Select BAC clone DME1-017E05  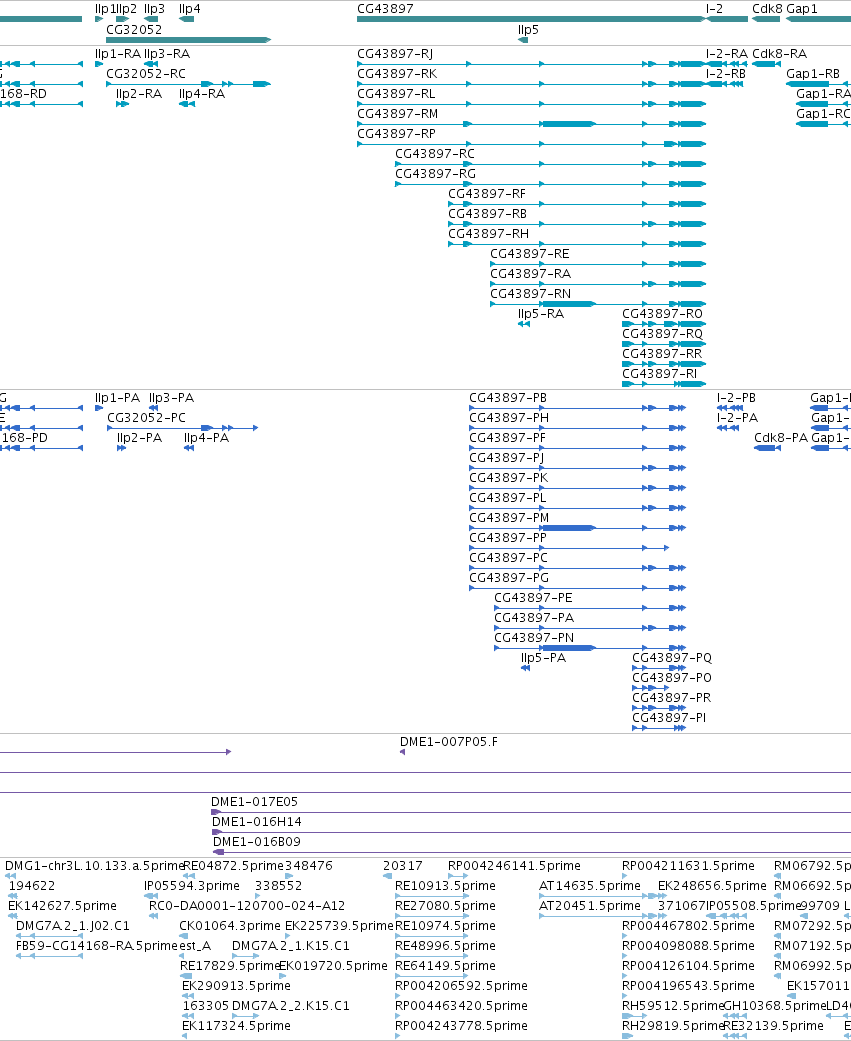coord(254,801)
